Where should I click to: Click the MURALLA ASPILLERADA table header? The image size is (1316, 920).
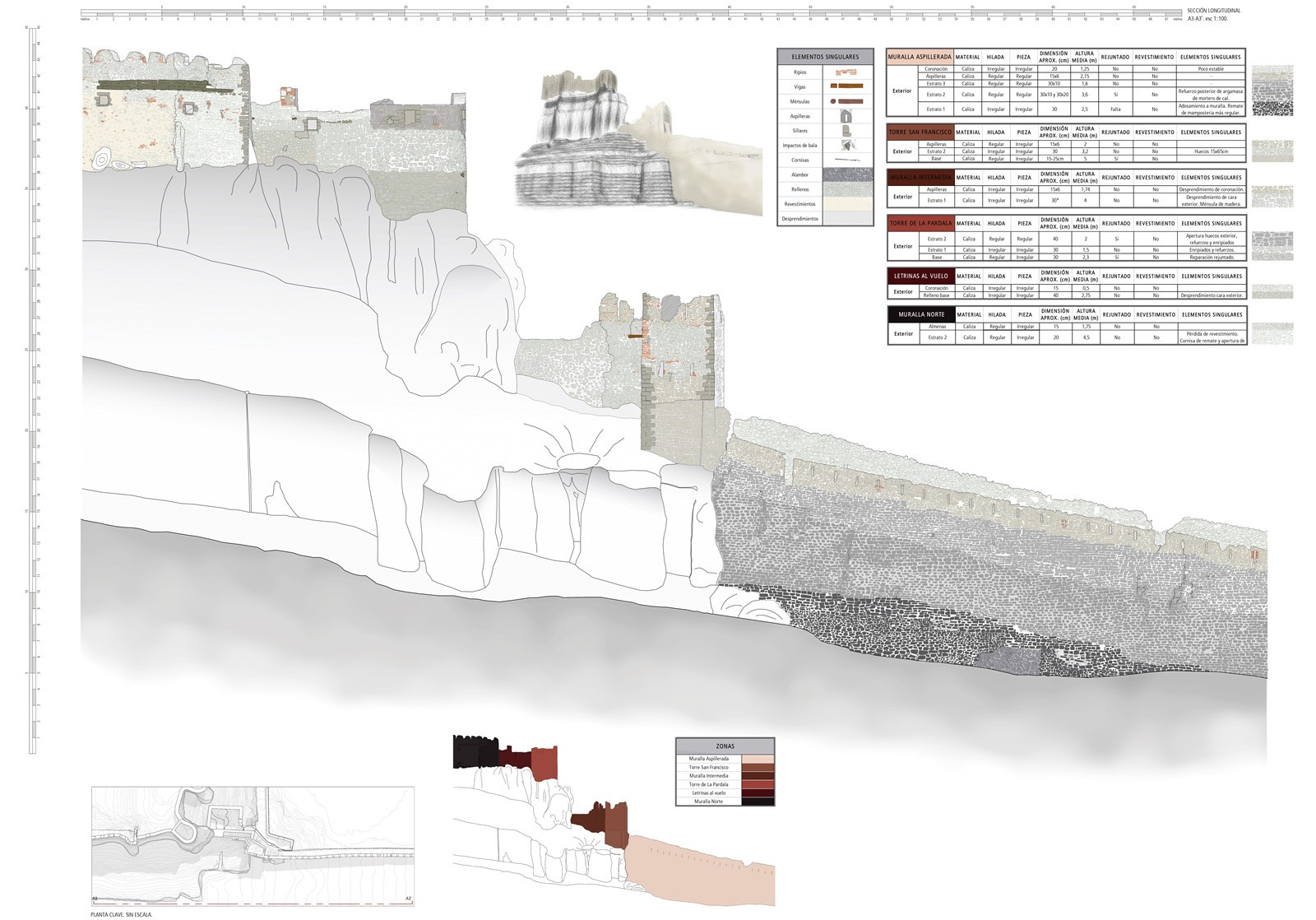[920, 57]
